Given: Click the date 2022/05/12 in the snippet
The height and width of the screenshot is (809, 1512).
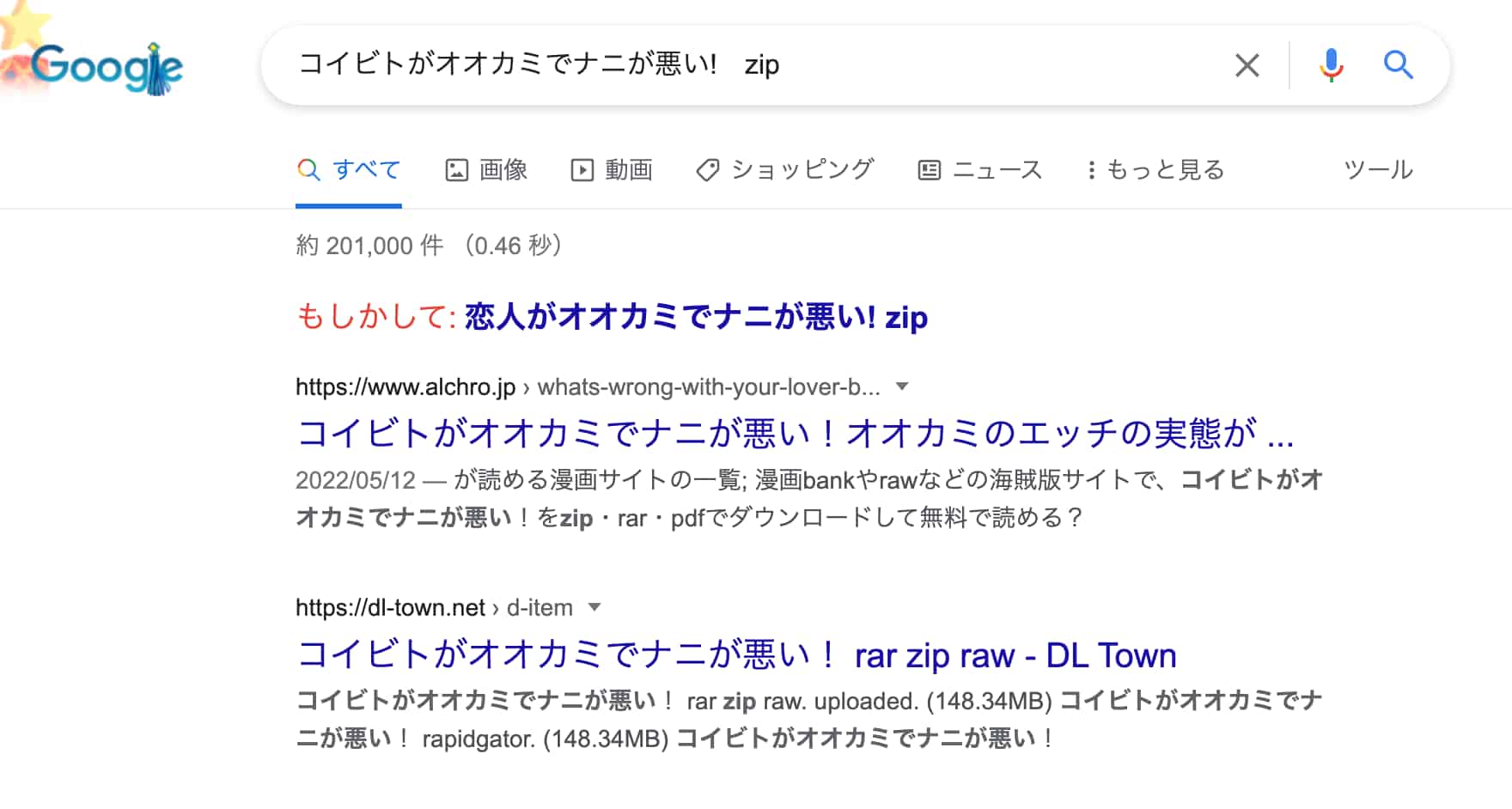Looking at the screenshot, I should [x=356, y=480].
